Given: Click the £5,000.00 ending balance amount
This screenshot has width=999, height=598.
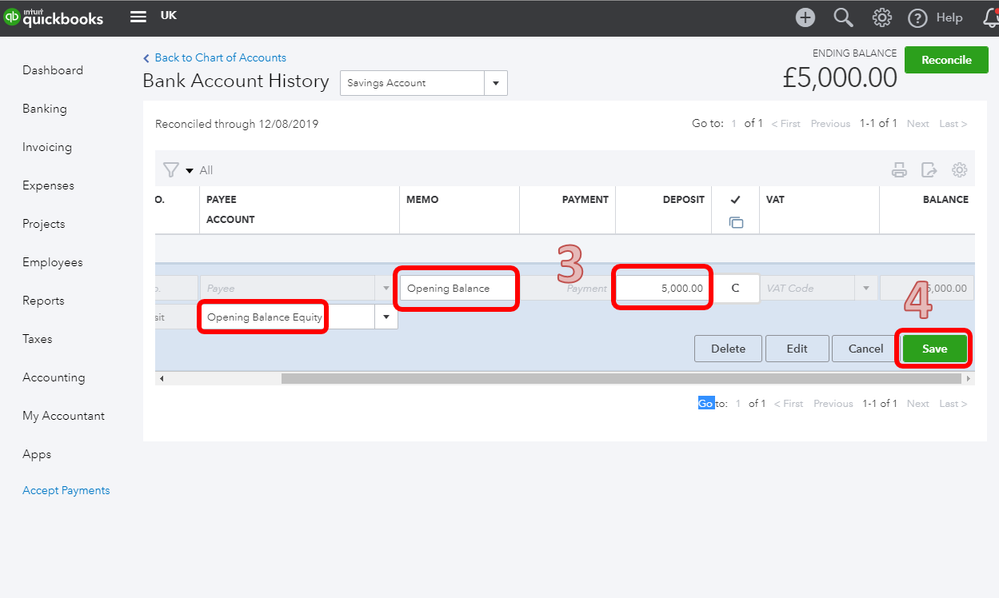Looking at the screenshot, I should click(840, 78).
